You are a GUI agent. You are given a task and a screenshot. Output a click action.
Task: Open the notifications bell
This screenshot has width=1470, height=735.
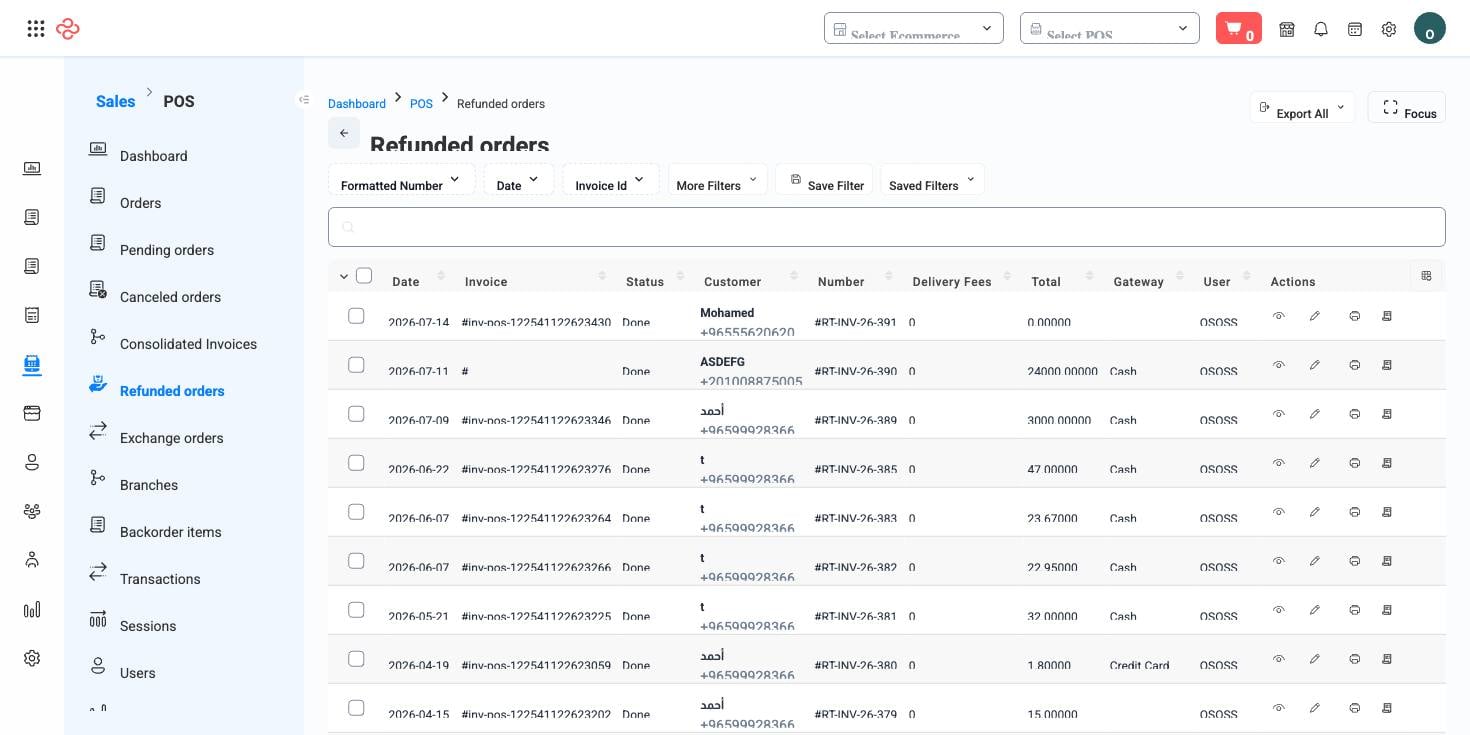pos(1321,29)
